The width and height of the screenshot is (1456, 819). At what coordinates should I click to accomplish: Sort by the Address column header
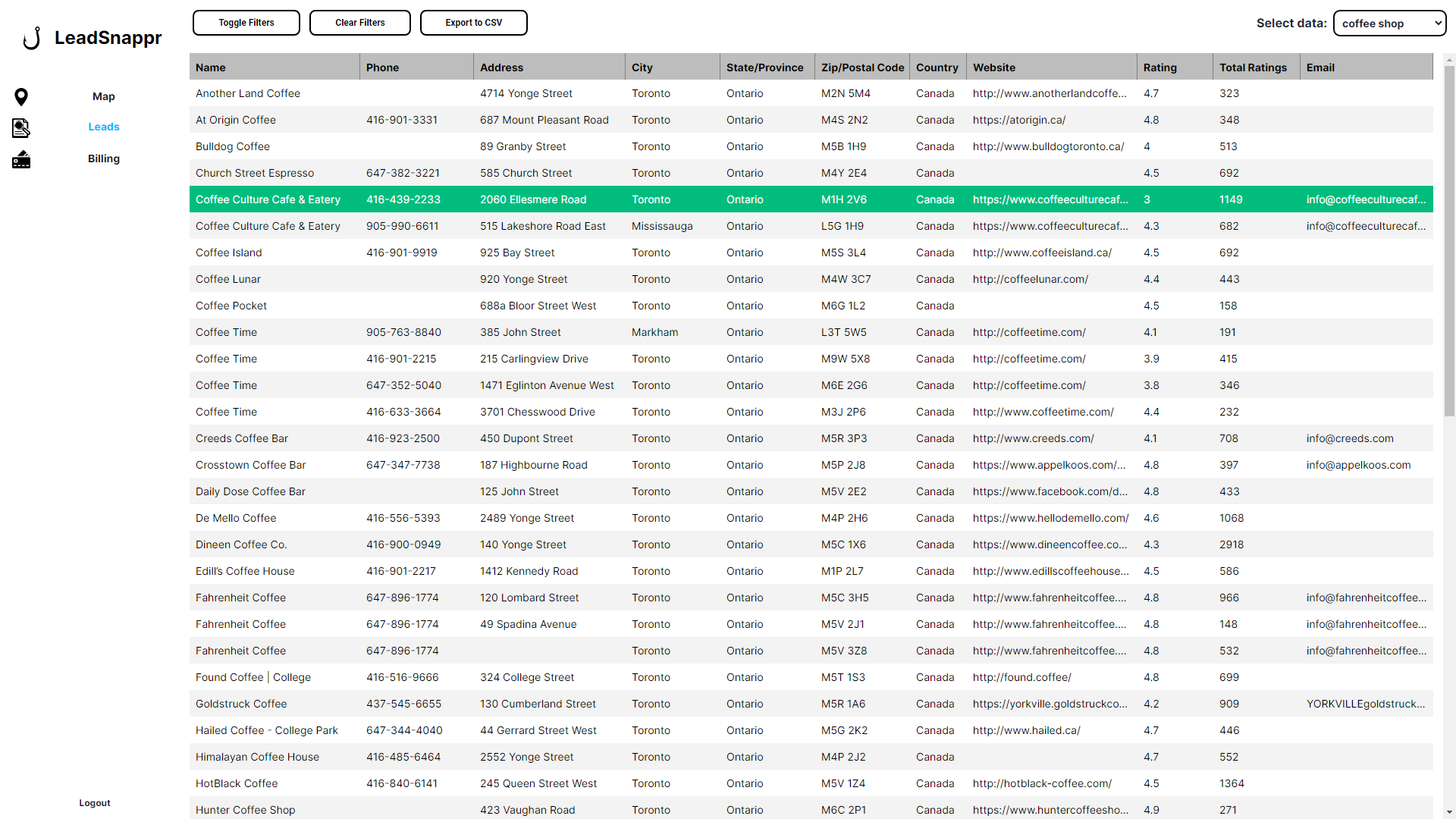[550, 67]
